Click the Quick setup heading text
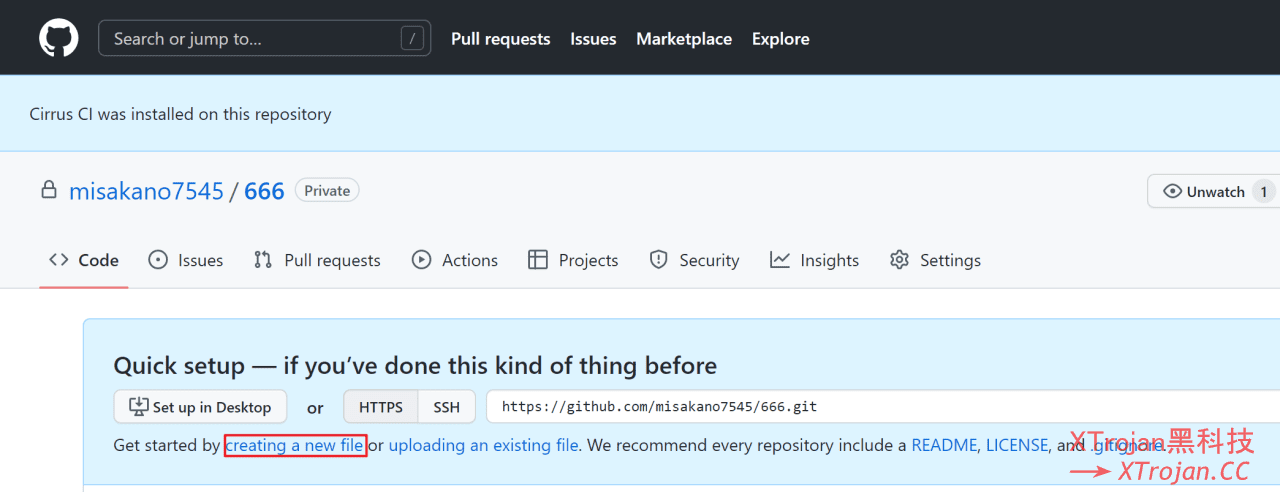Viewport: 1280px width, 492px height. click(x=415, y=366)
